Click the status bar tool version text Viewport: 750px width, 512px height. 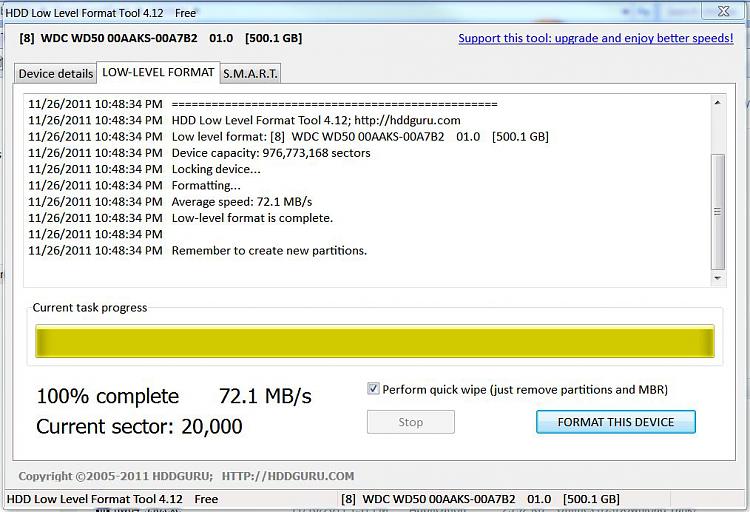[x=112, y=499]
